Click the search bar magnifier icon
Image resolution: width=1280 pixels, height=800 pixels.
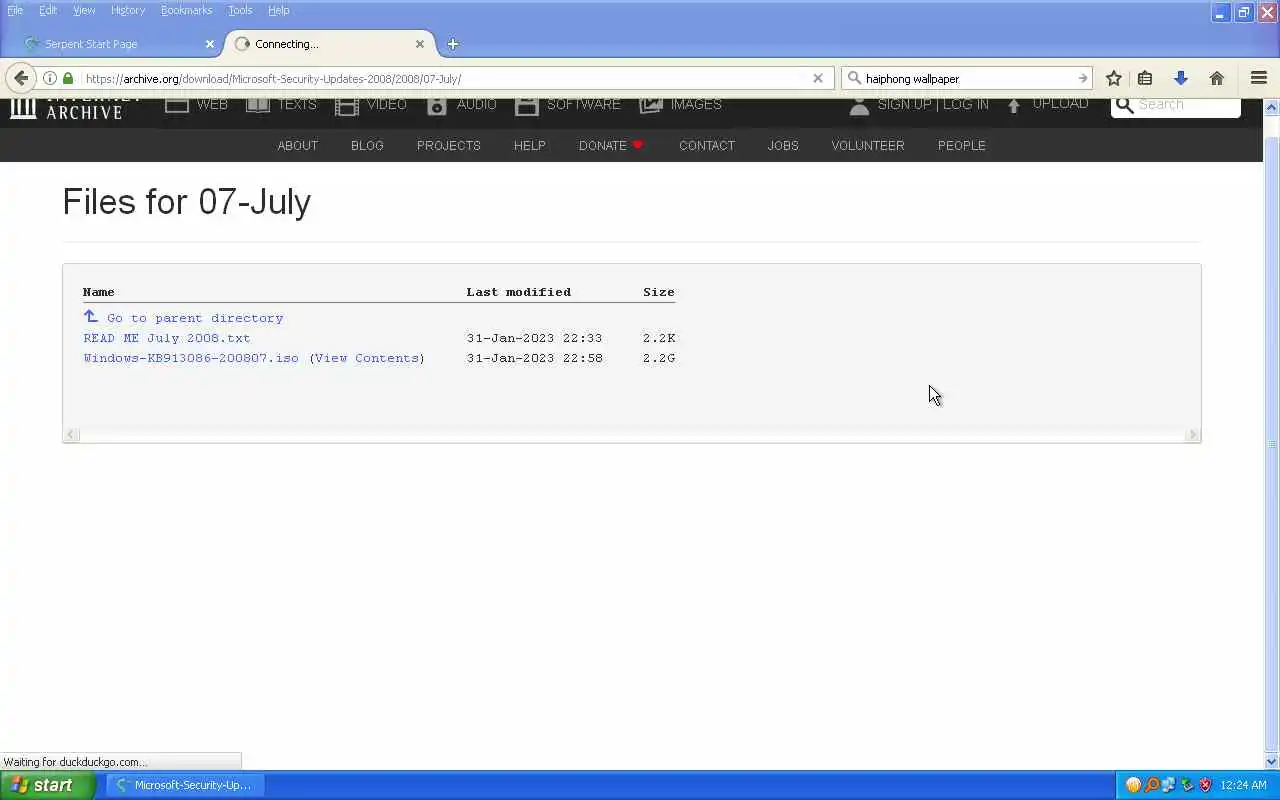point(854,78)
